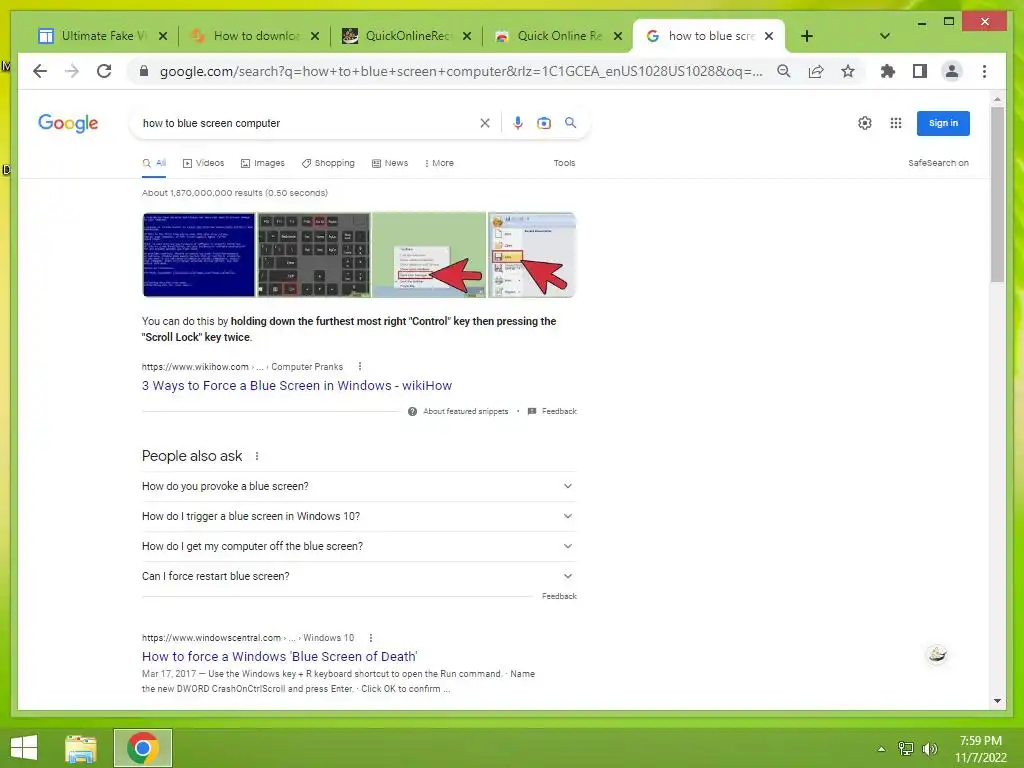Expand 'Can I force restart blue screen?'
This screenshot has width=1024, height=768.
point(359,576)
